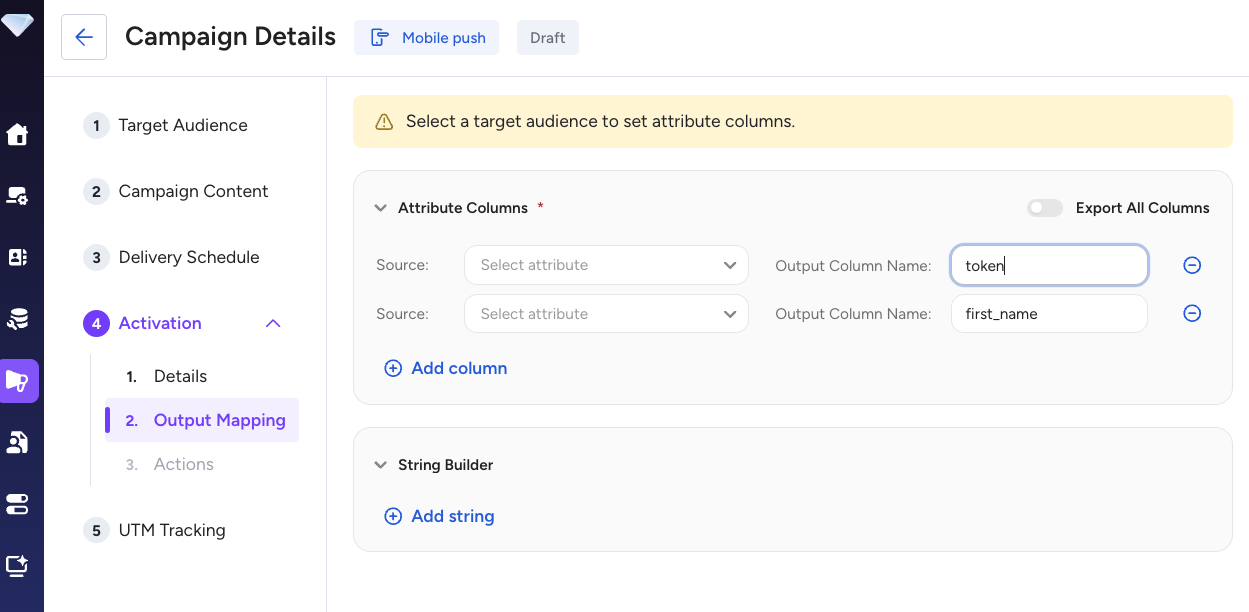Go to Target Audience step
The width and height of the screenshot is (1249, 612).
pos(182,125)
